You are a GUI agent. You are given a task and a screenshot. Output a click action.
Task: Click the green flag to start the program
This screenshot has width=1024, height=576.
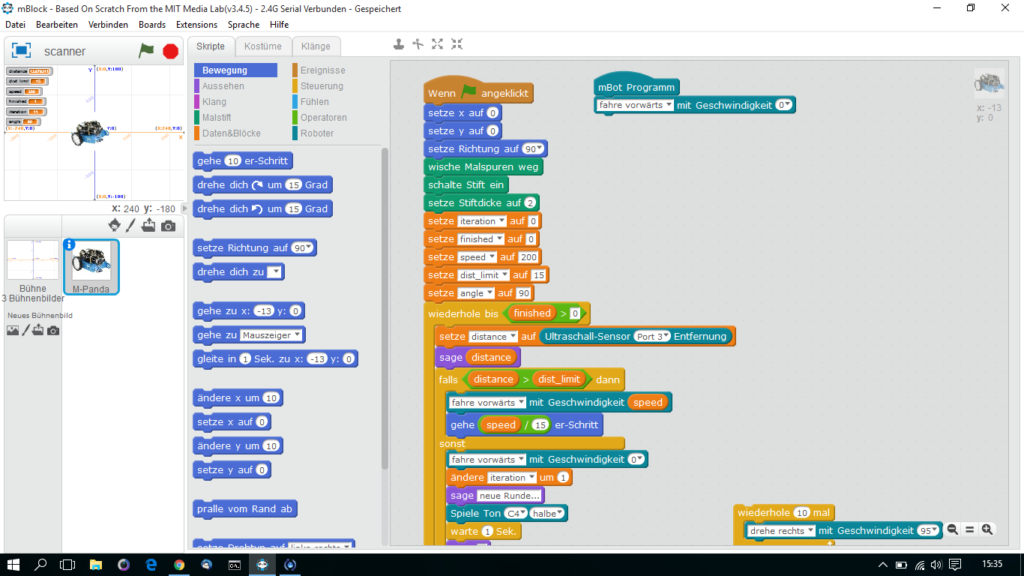tap(147, 51)
